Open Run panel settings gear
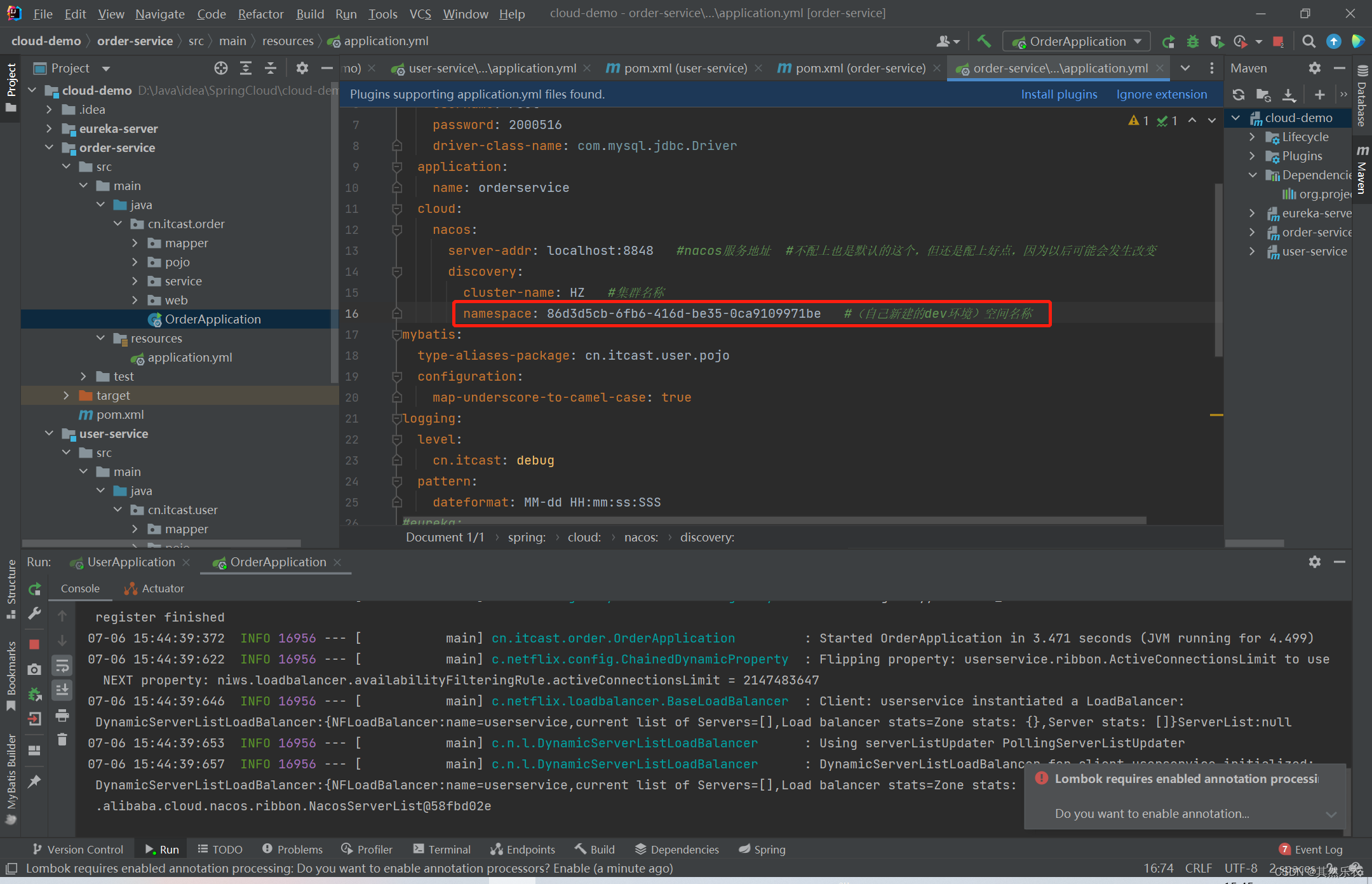 point(1315,562)
